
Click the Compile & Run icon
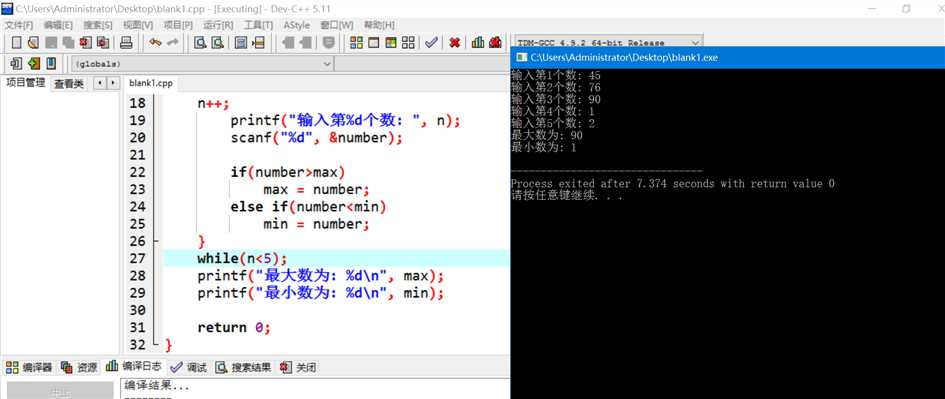[391, 43]
